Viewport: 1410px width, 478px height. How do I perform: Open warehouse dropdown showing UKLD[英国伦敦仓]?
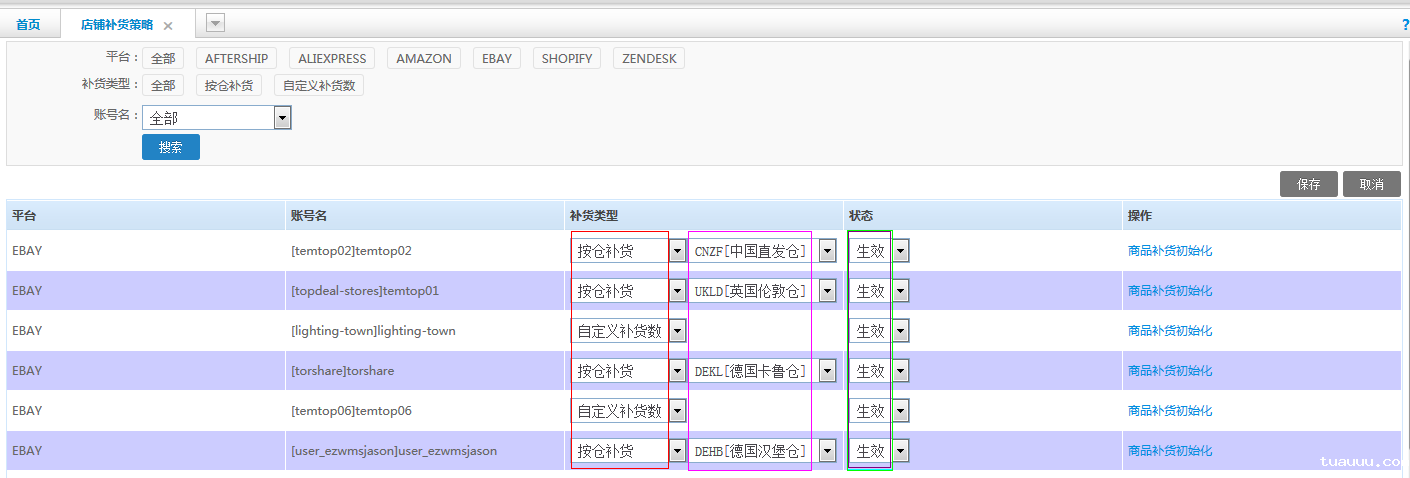763,291
